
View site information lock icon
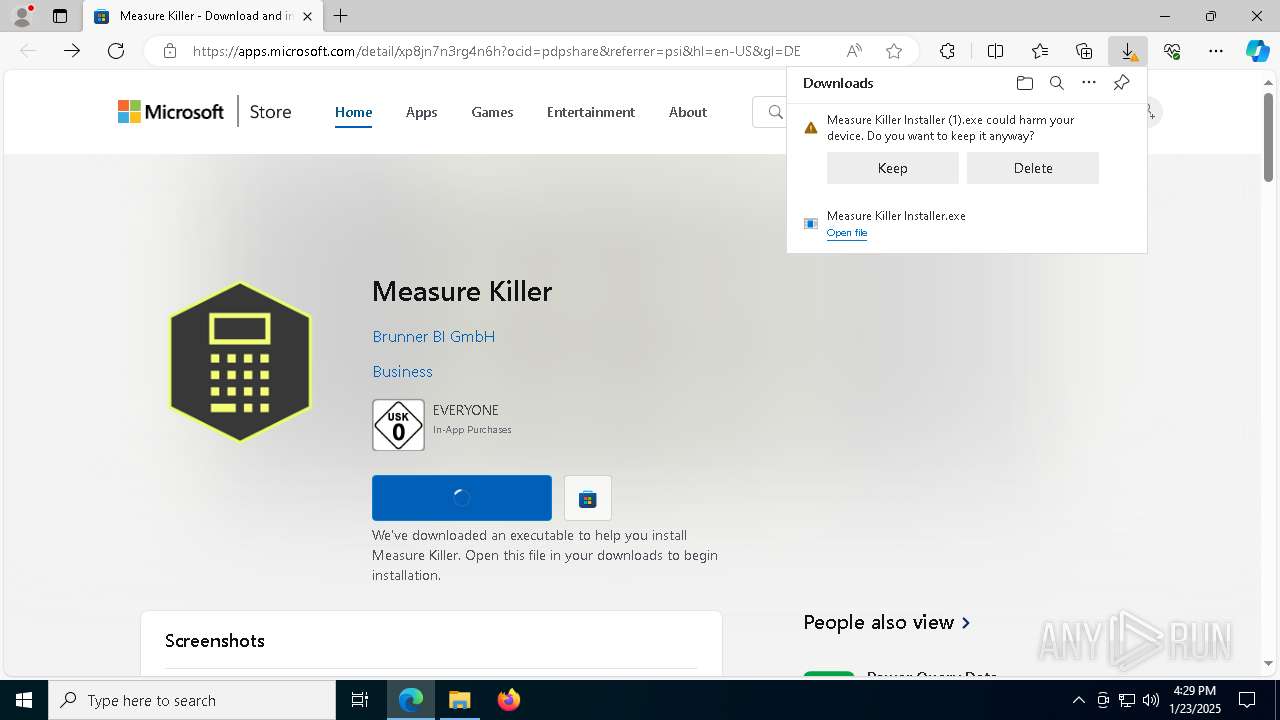(x=170, y=51)
